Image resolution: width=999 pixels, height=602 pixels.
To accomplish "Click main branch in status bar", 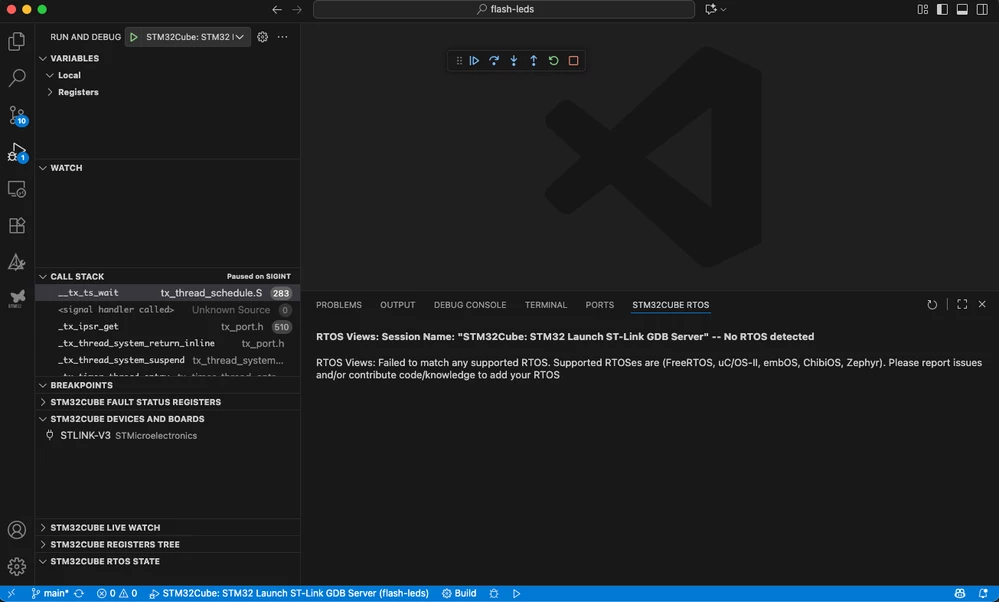I will (50, 593).
